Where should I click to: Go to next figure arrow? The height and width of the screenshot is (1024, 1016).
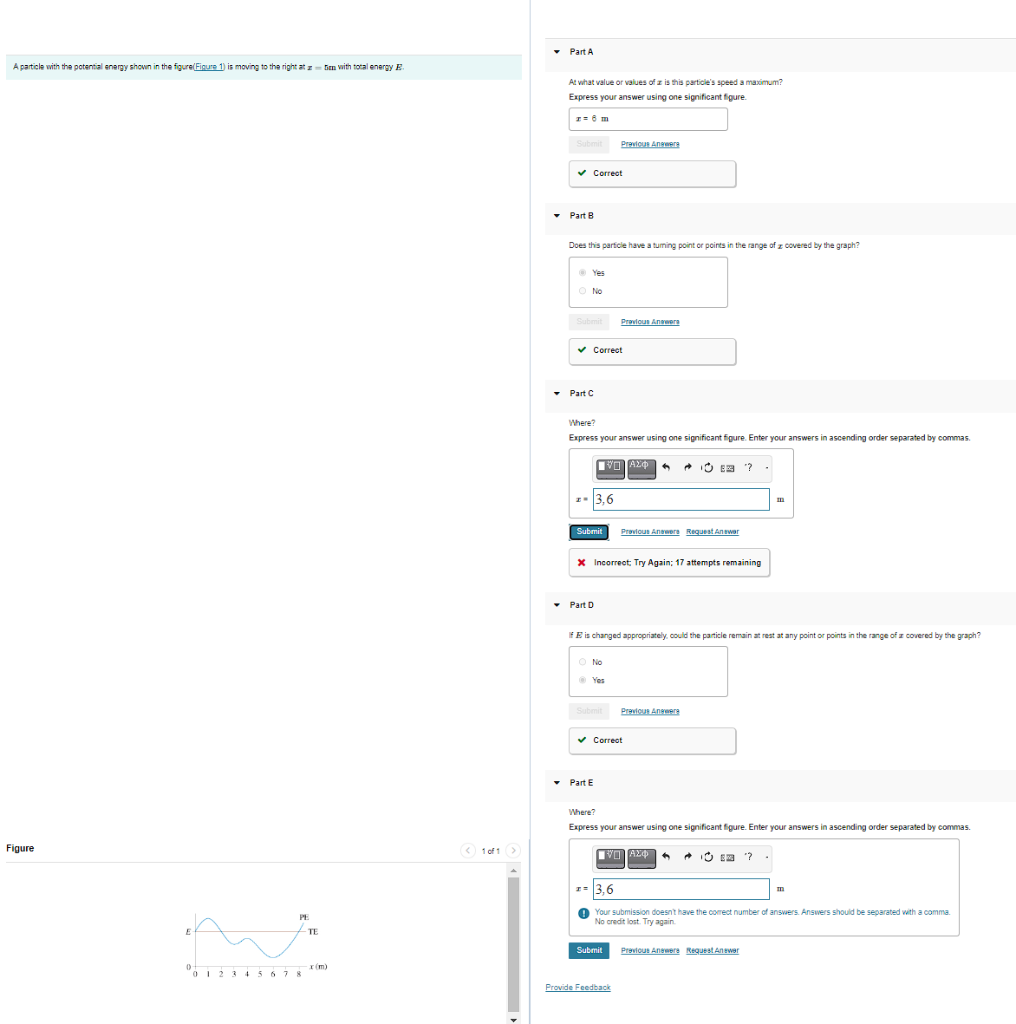point(513,850)
